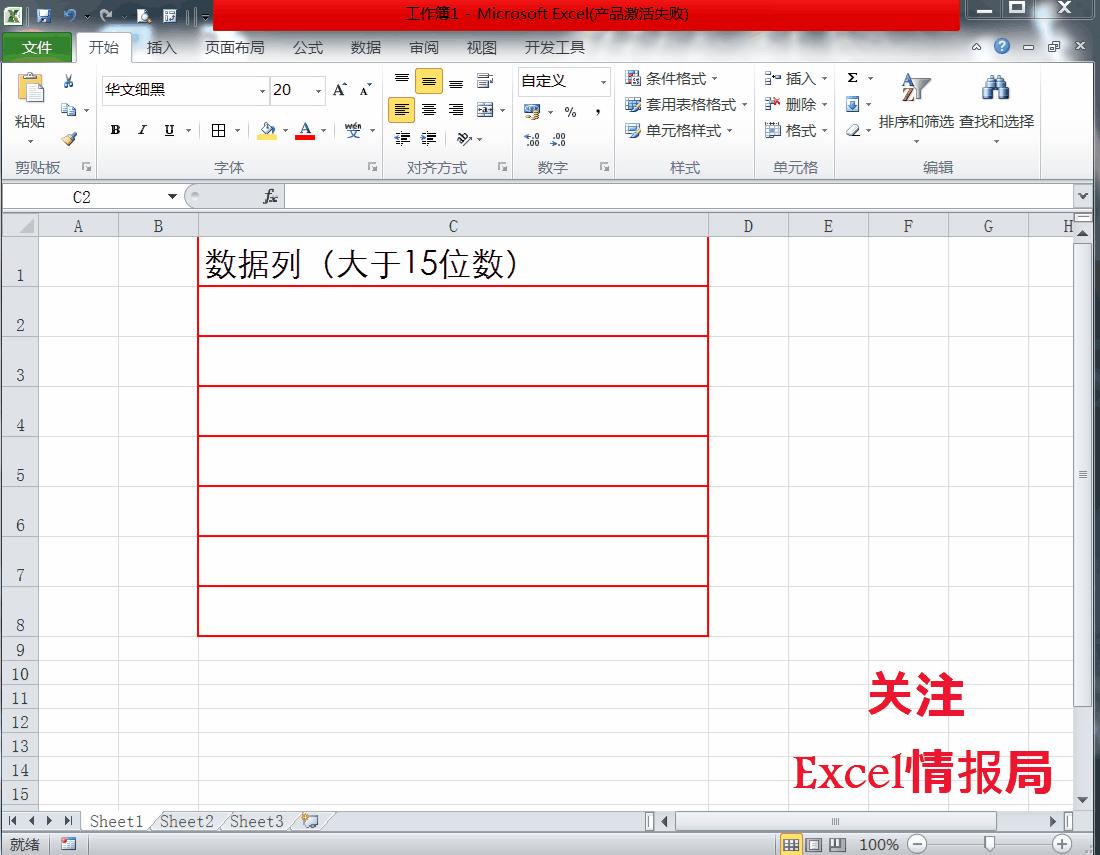This screenshot has width=1100, height=855.
Task: Click 条件格式 conditional formatting button
Action: [671, 78]
